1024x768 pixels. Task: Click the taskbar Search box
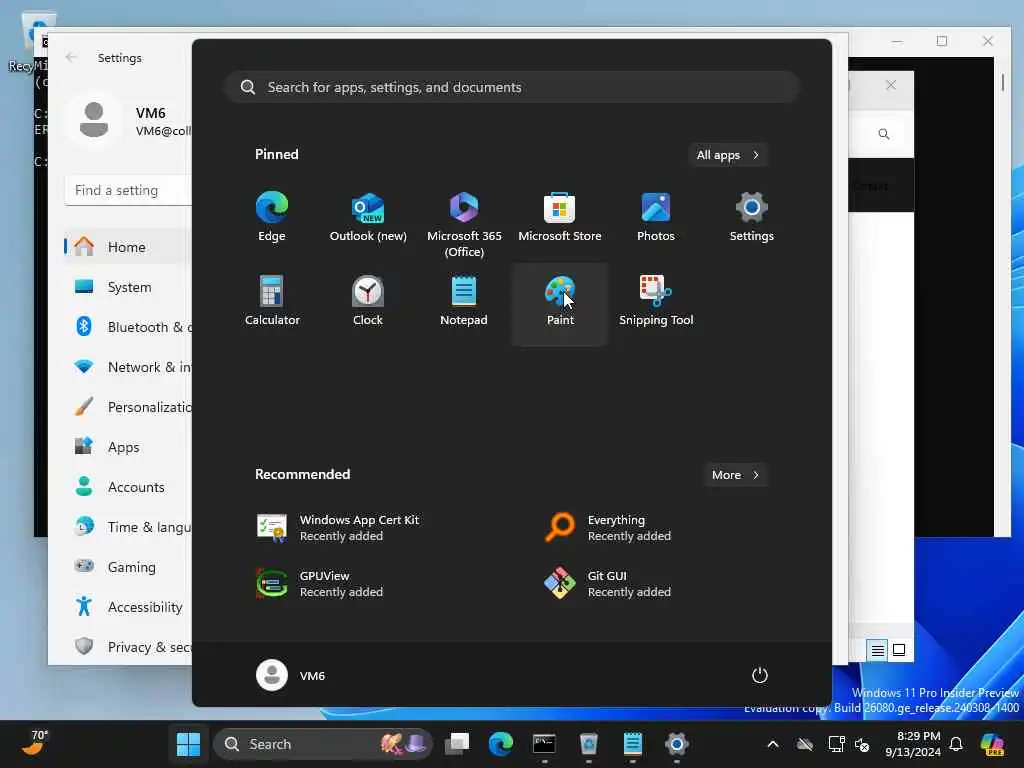point(324,744)
